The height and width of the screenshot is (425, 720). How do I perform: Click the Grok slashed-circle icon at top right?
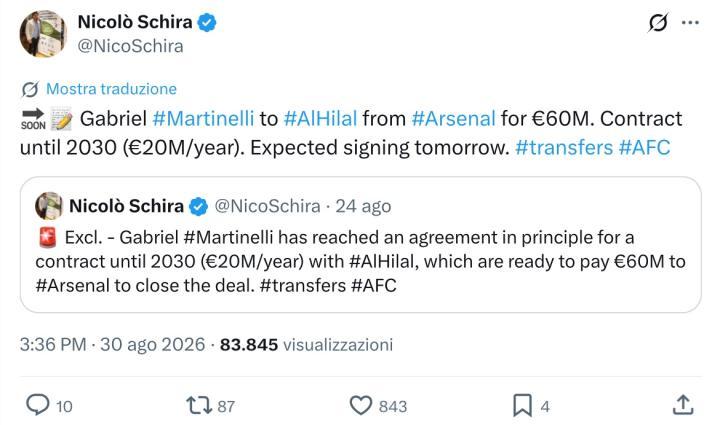(658, 22)
